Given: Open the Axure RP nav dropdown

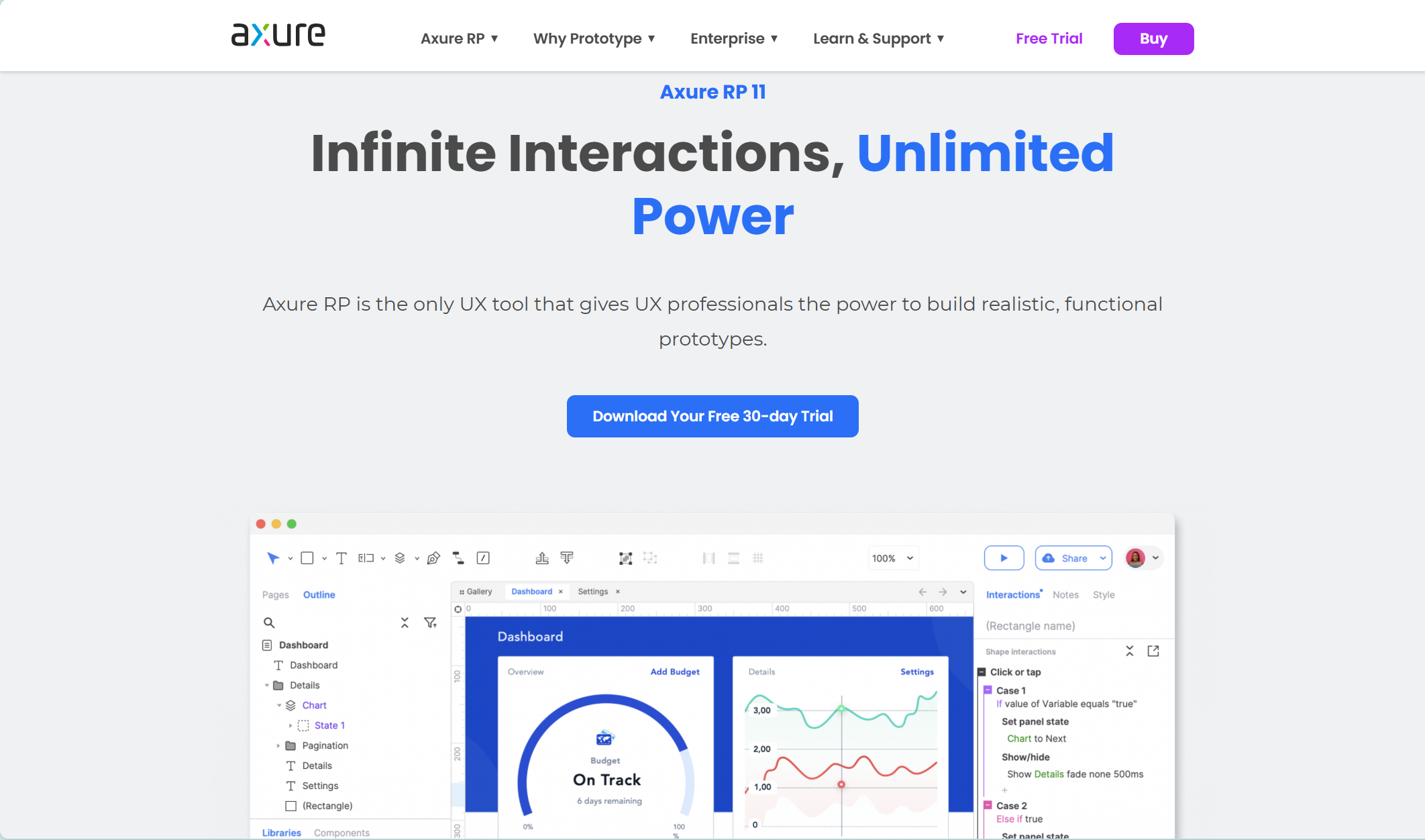Looking at the screenshot, I should pyautogui.click(x=459, y=38).
